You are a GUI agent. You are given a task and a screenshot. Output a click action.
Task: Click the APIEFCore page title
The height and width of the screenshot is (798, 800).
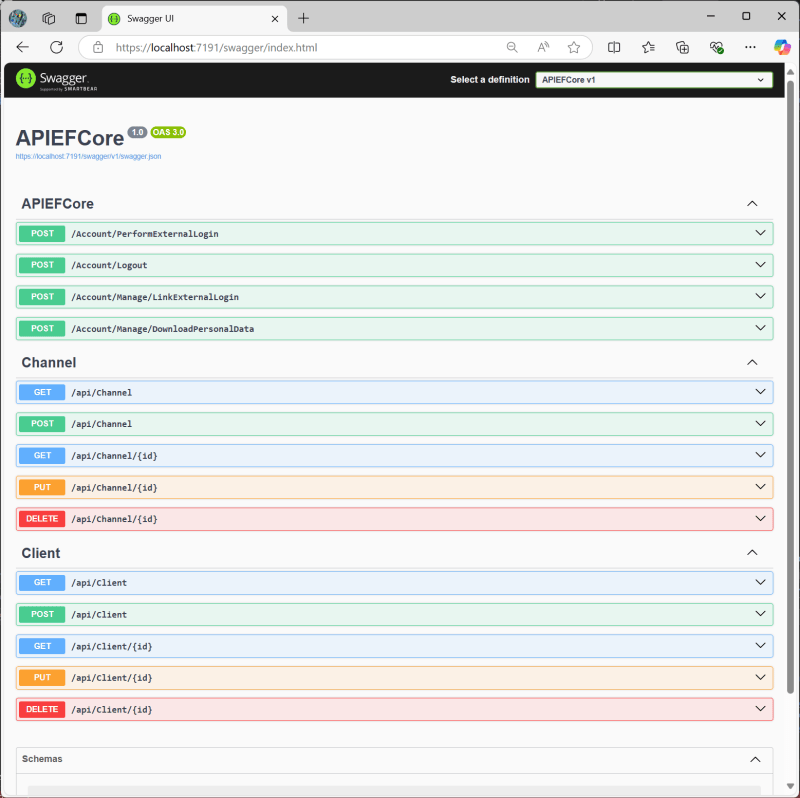point(70,138)
